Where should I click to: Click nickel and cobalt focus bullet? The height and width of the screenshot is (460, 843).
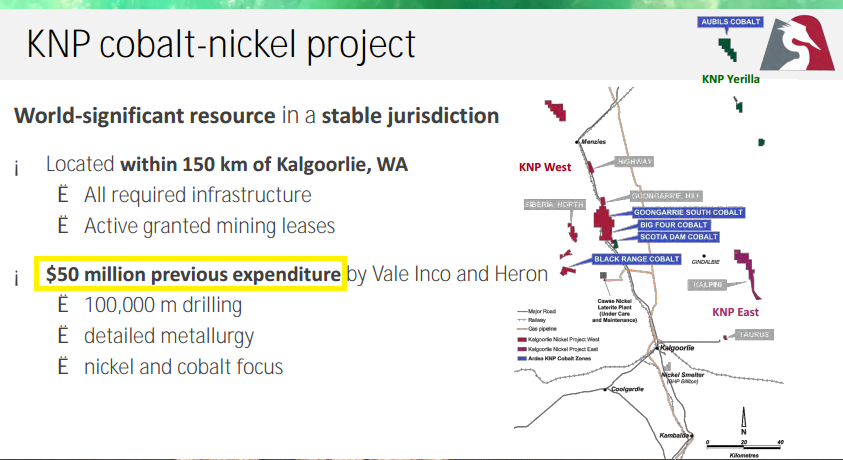pyautogui.click(x=183, y=367)
